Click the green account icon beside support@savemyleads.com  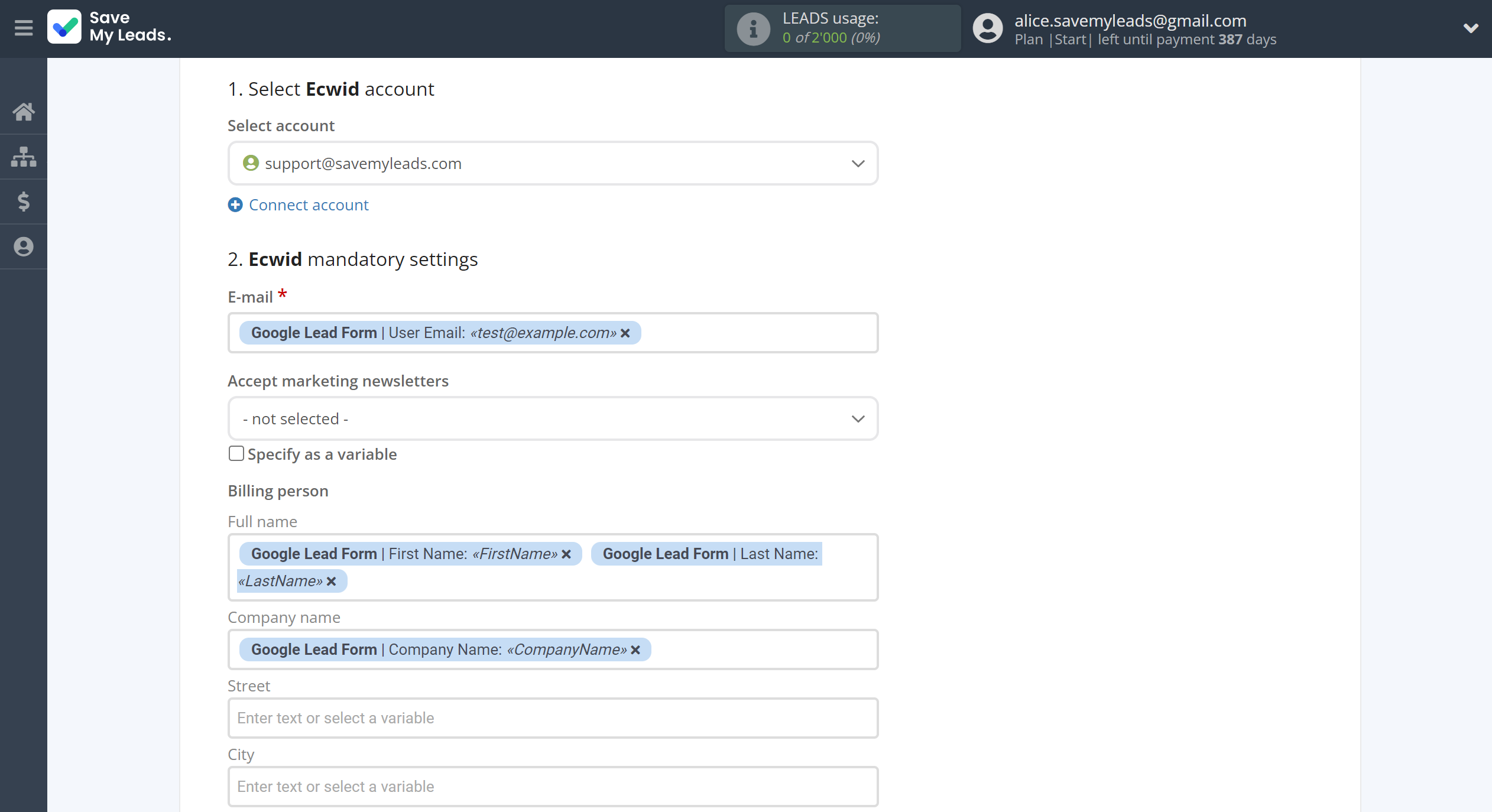tap(251, 163)
